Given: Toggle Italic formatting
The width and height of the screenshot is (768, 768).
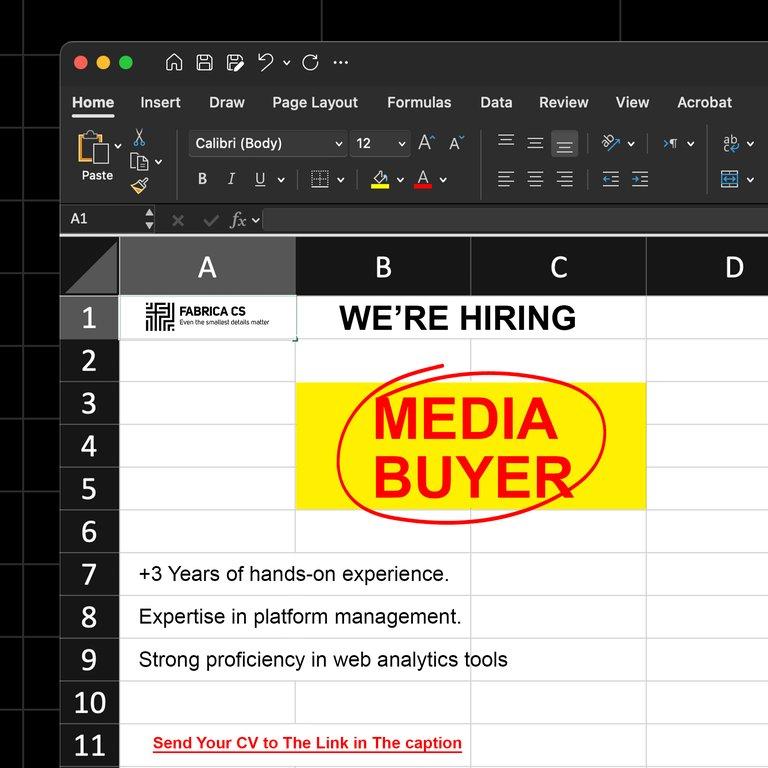Looking at the screenshot, I should (231, 179).
